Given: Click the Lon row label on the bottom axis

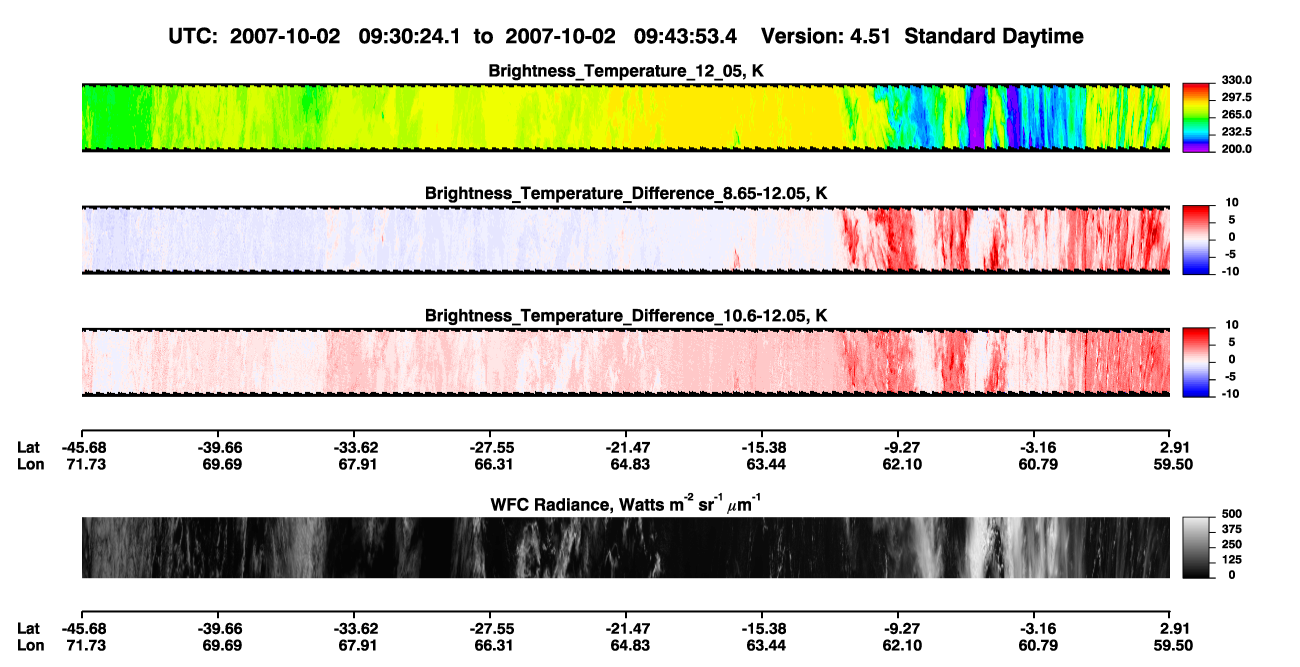Looking at the screenshot, I should pos(29,645).
